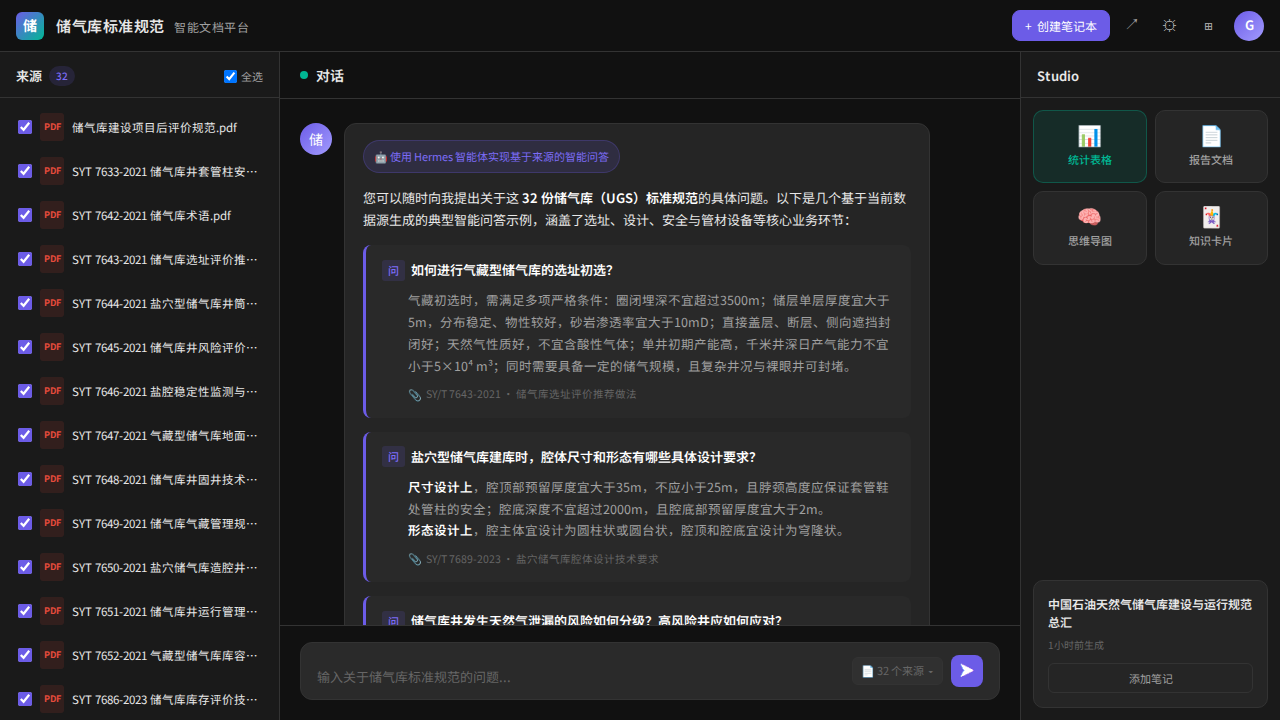Uncheck SYT 7642-2021 储气库术语 checkbox

point(25,215)
